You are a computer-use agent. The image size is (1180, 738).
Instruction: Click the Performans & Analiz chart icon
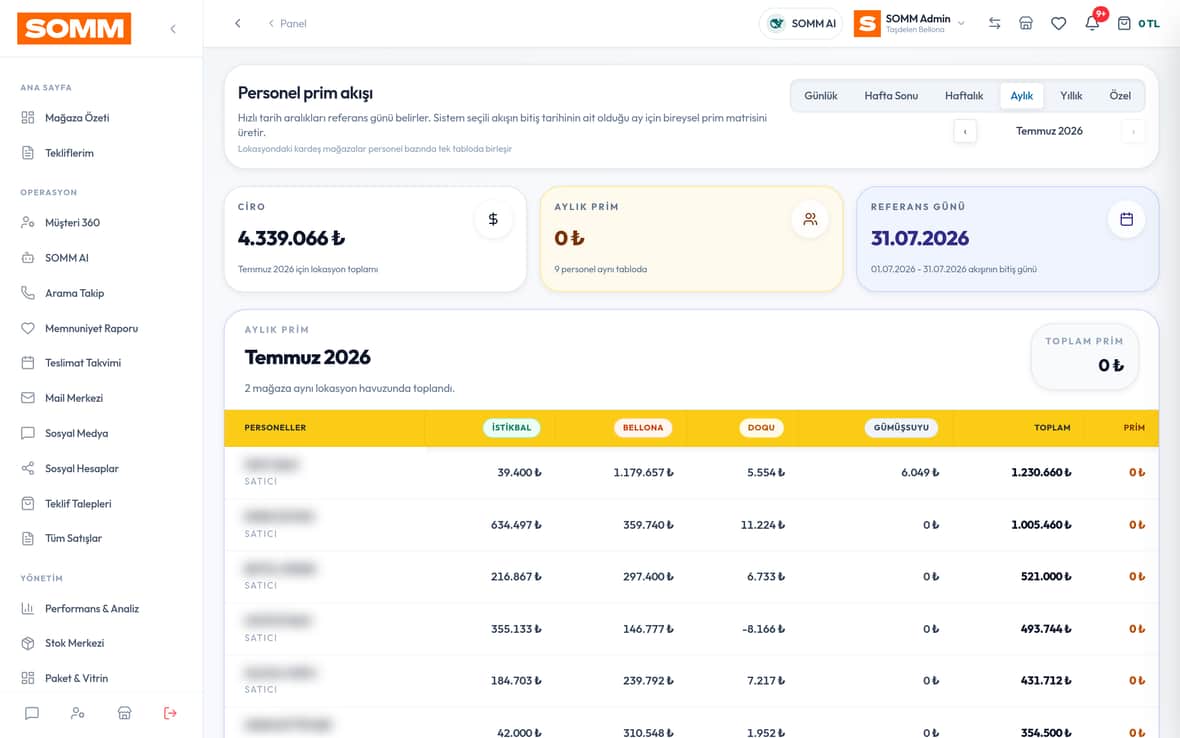click(28, 609)
